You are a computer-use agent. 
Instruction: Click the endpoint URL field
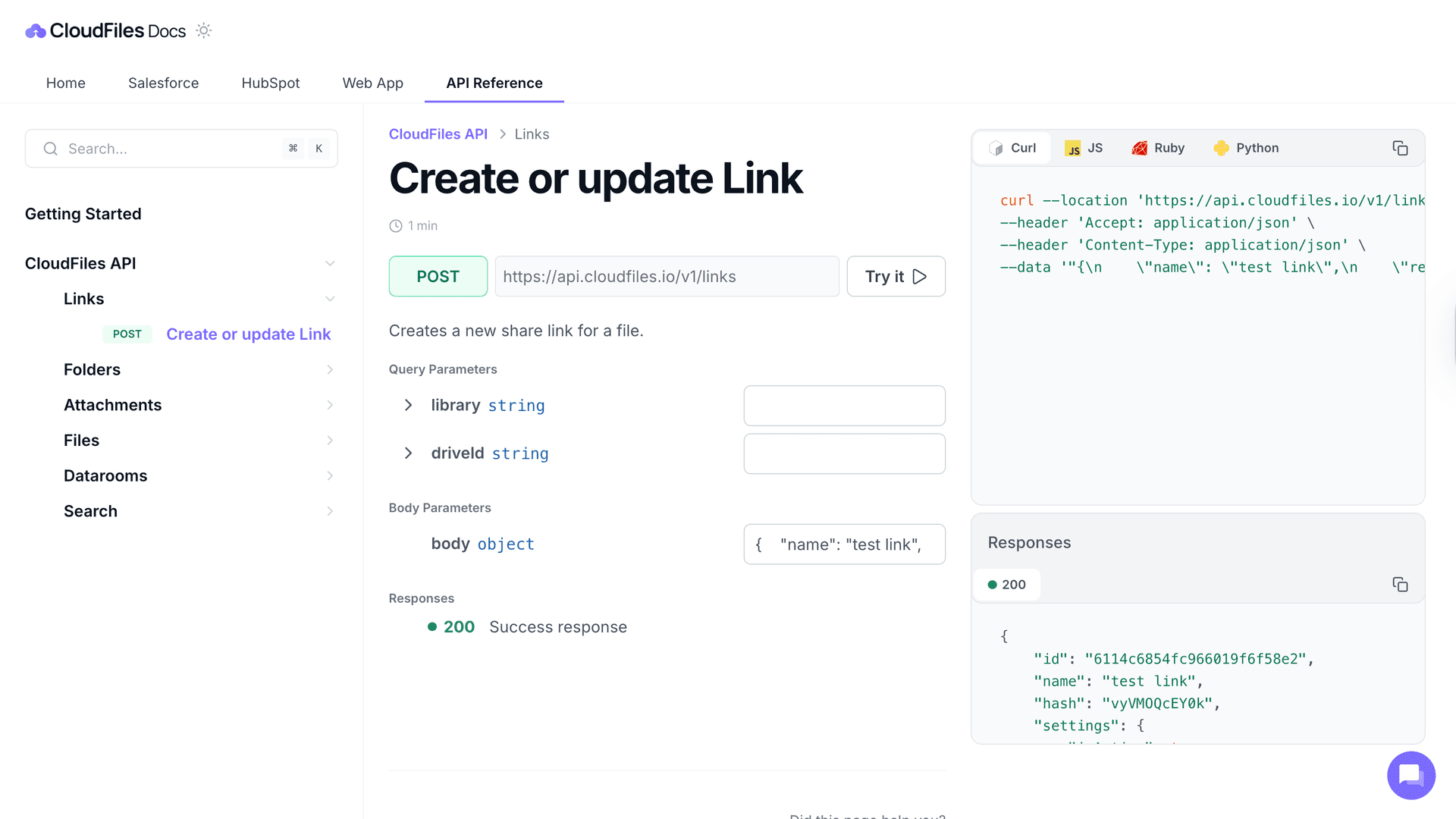[x=667, y=276]
